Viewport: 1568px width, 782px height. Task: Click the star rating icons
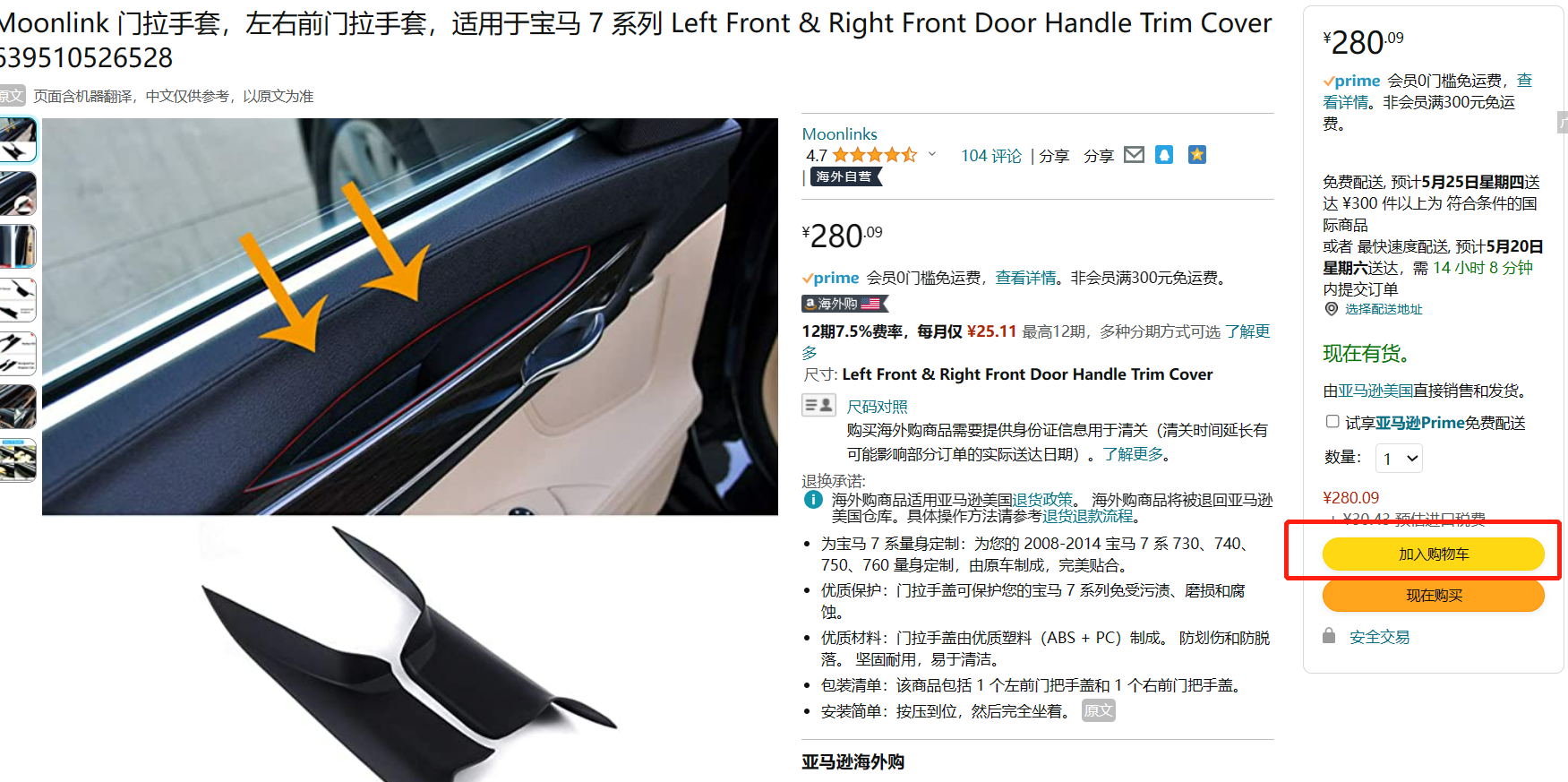tap(875, 155)
